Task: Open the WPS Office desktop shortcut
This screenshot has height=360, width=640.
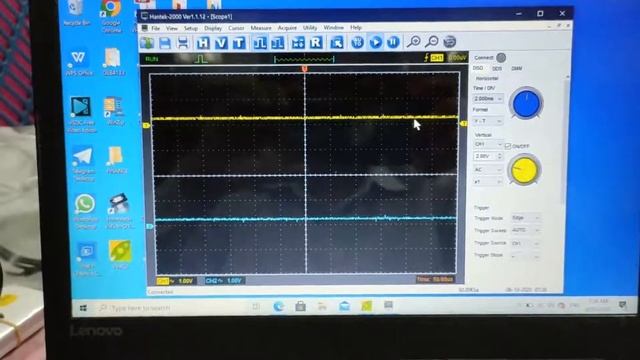Action: tap(79, 63)
